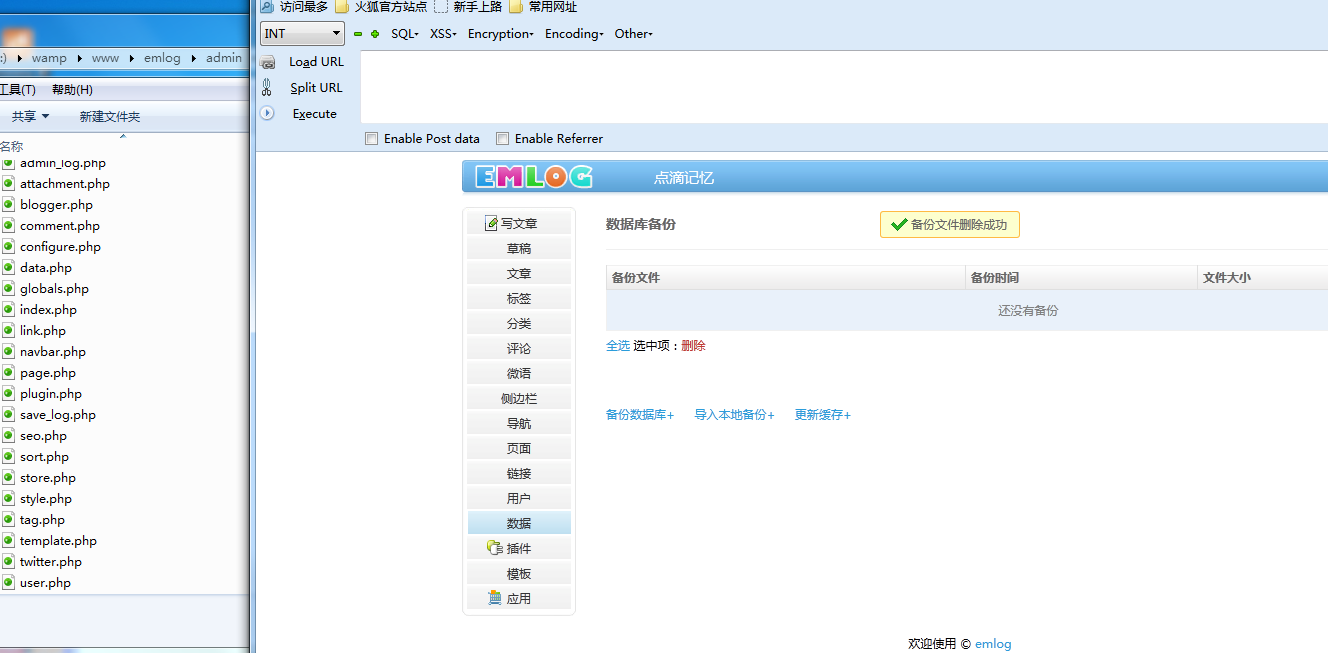Click the user.php file icon in Explorer
Screen dimensions: 1328x653
[x=8, y=583]
